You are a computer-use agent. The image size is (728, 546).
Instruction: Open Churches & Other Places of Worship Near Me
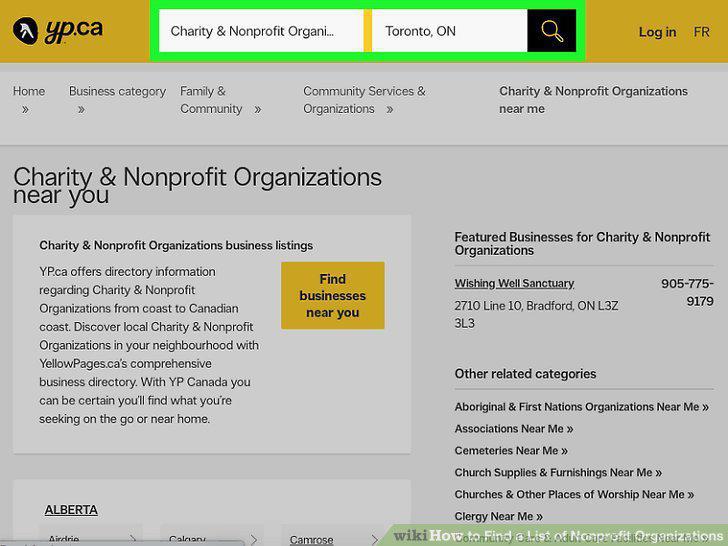(x=574, y=494)
